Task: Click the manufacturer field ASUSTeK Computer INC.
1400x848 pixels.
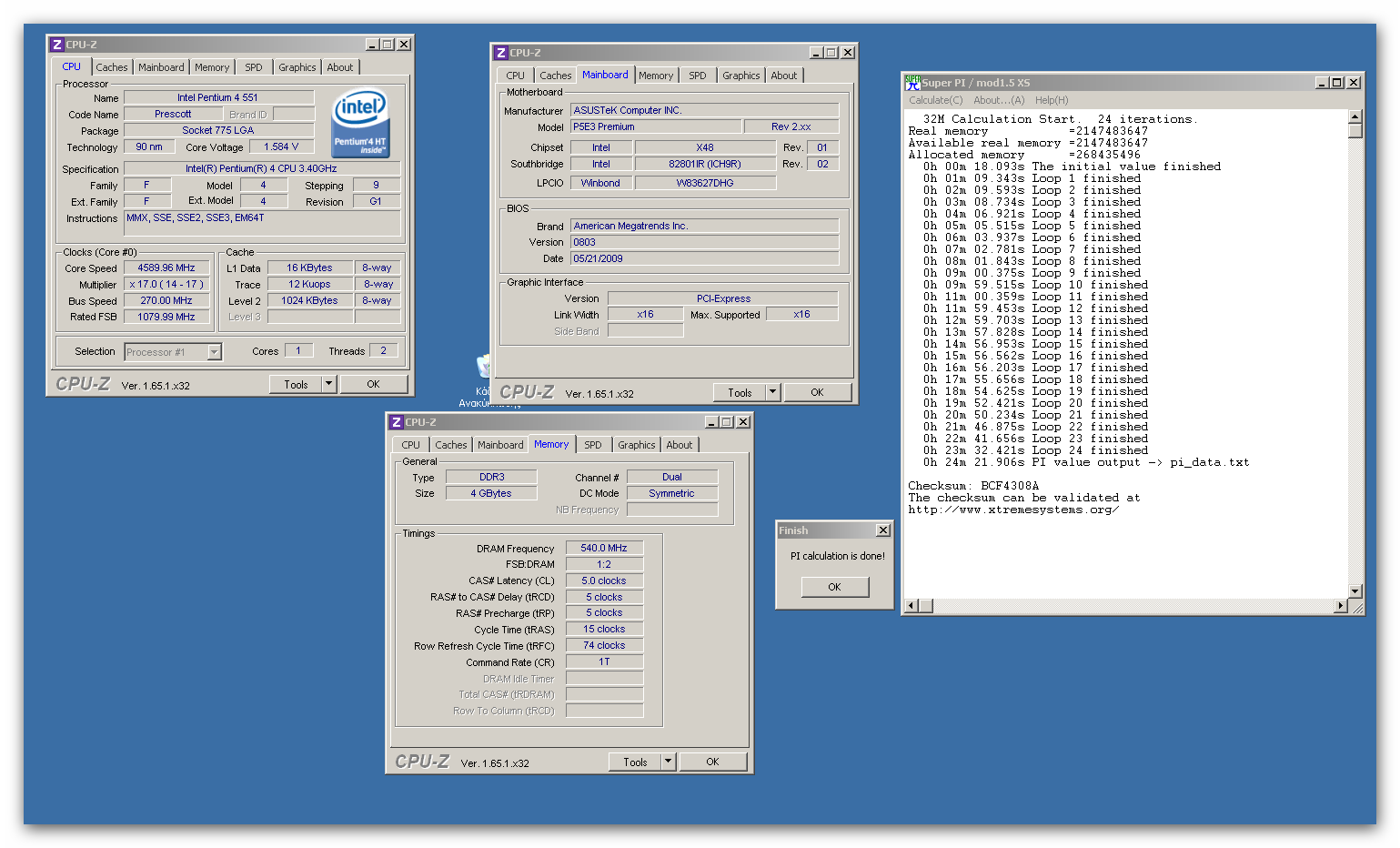Action: point(705,110)
